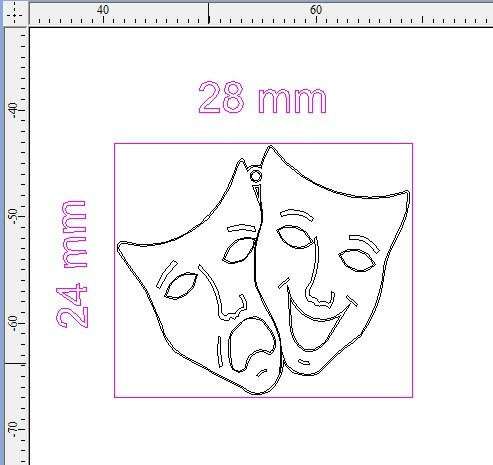Select the sad mask's left eye shape

(x=181, y=286)
